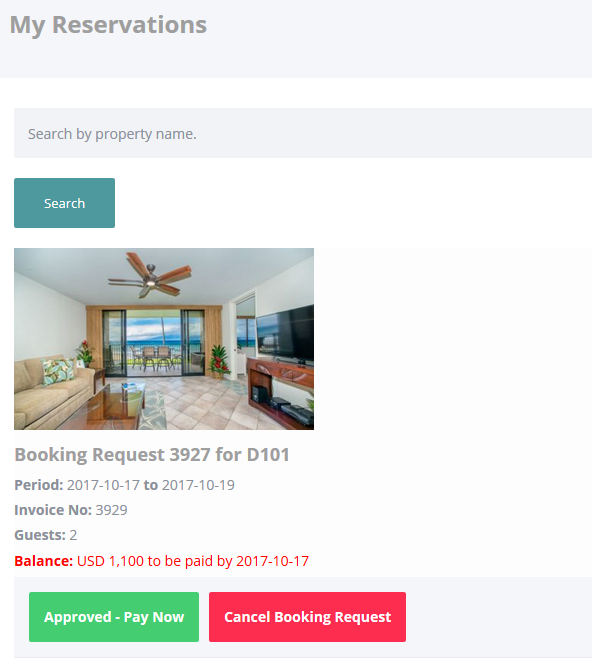592x672 pixels.
Task: Select the invoice number 3929
Action: [x=111, y=510]
